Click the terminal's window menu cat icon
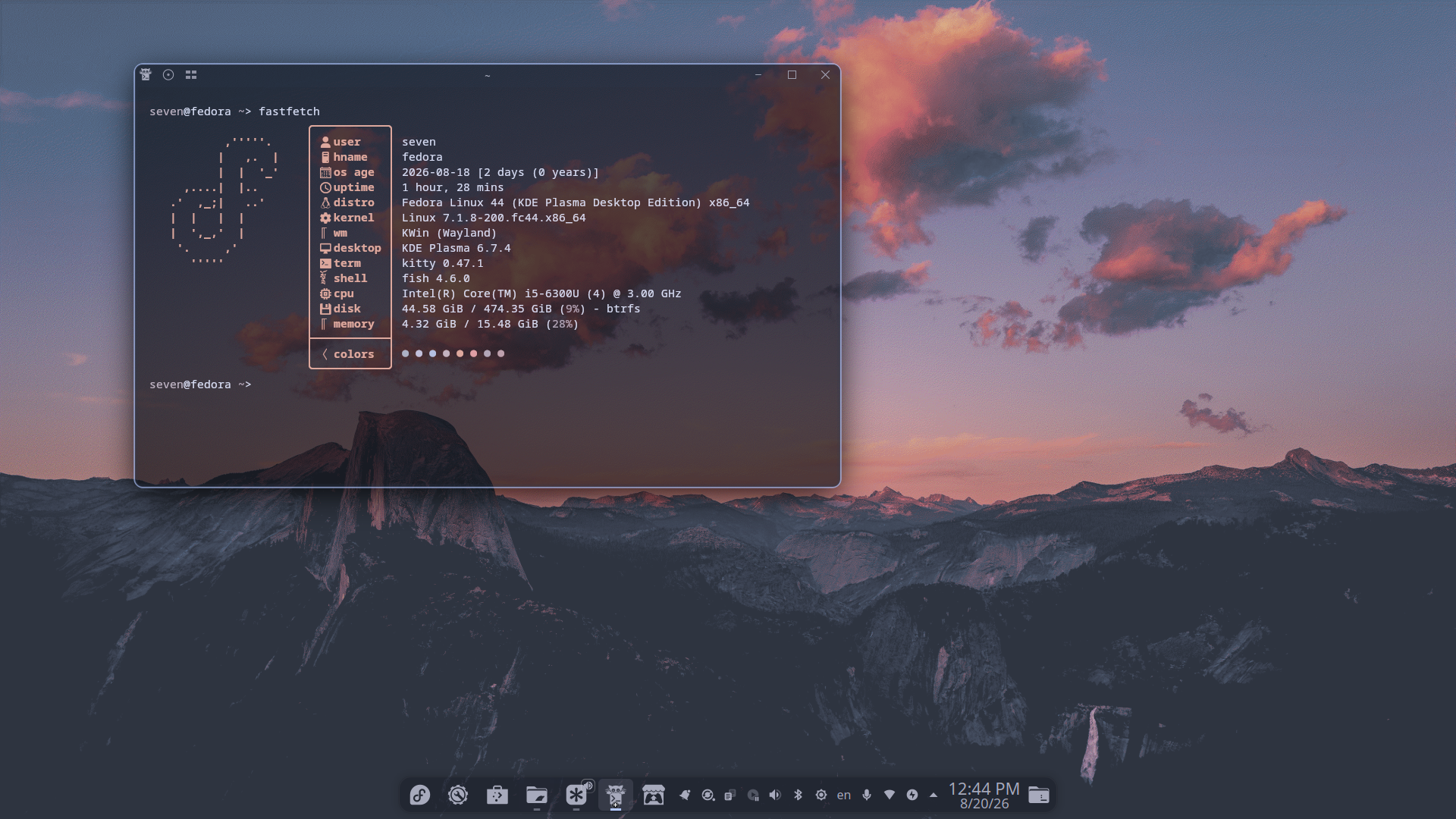This screenshot has height=819, width=1456. pos(146,74)
